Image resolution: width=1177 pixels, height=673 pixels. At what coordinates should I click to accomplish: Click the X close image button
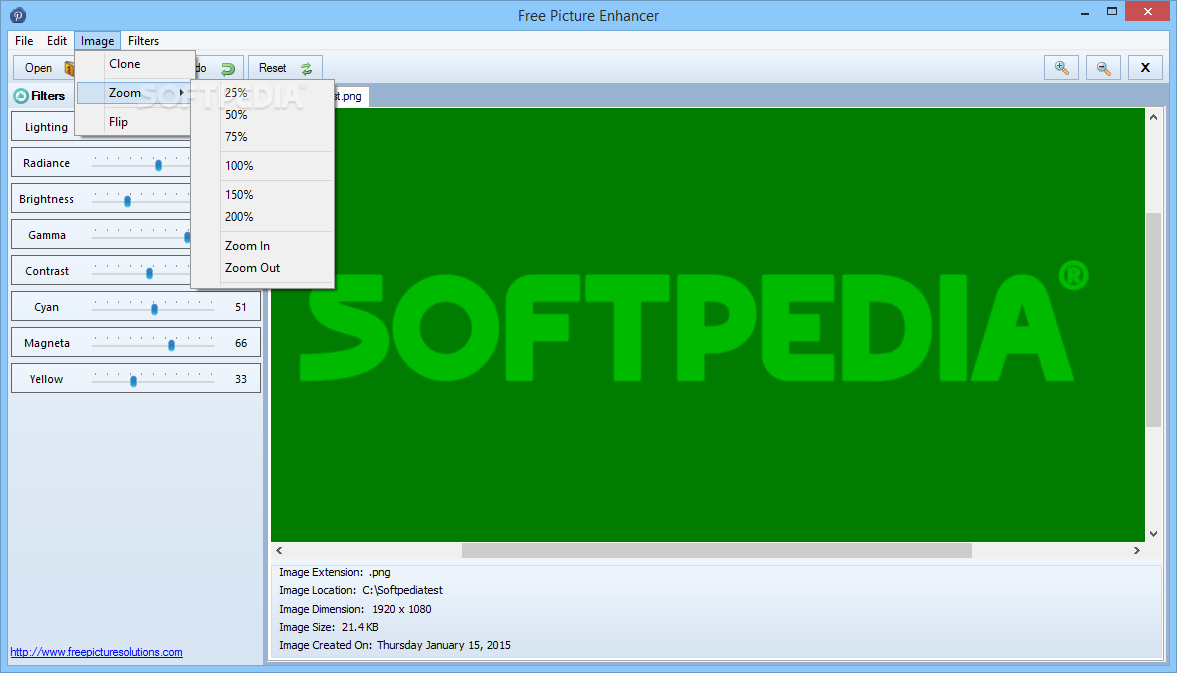1145,68
